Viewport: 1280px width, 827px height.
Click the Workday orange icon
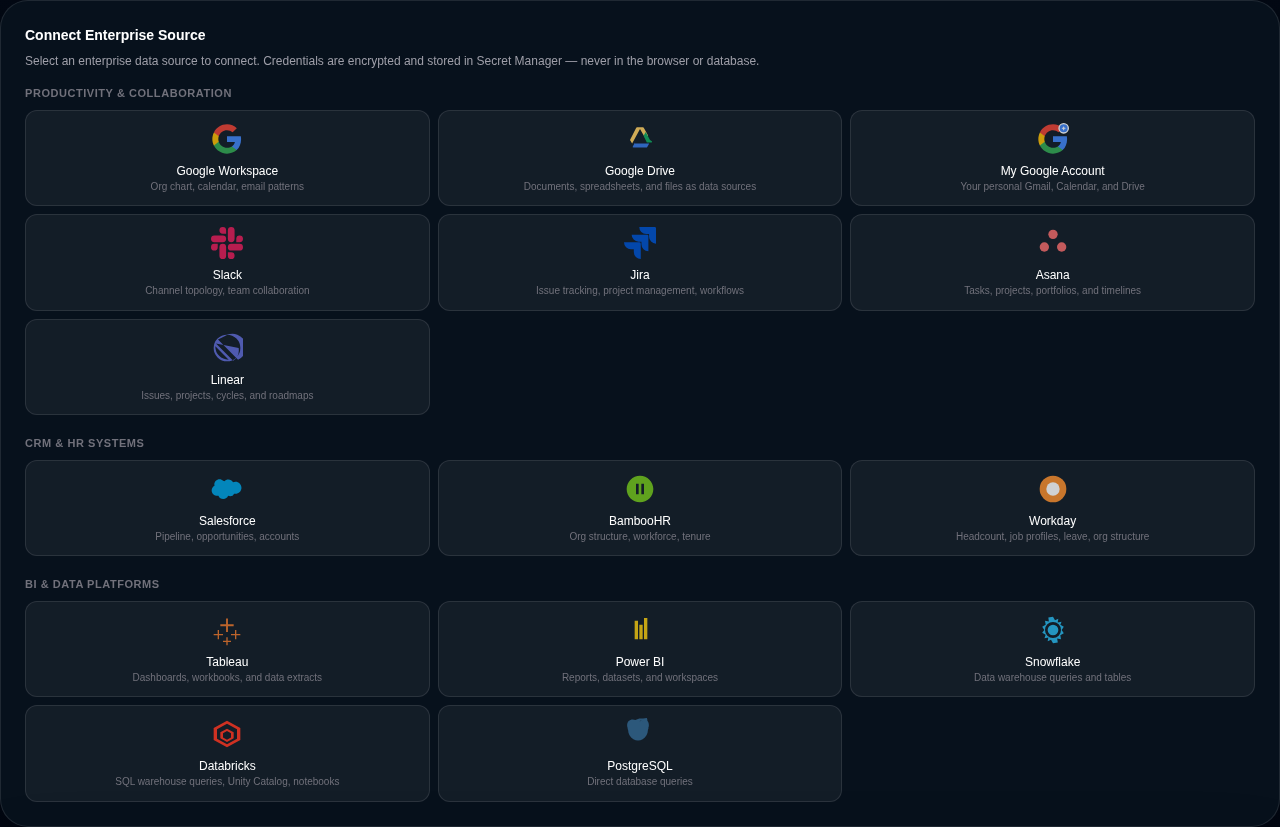click(x=1053, y=489)
